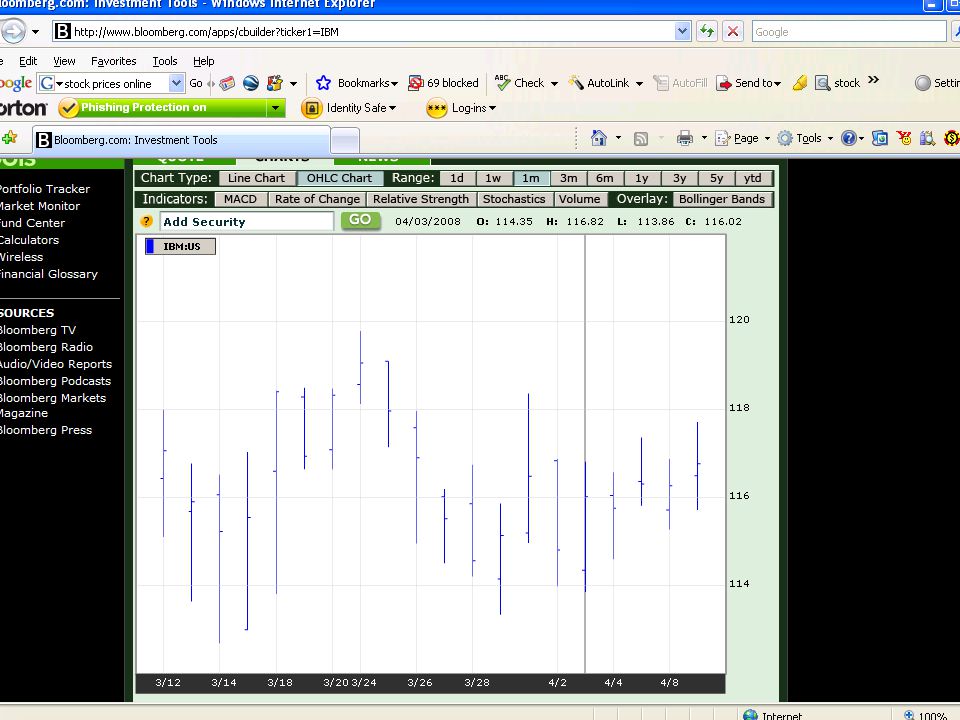Screen dimensions: 960x720
Task: Open the Bloomberg Podcasts link
Action: (x=55, y=381)
